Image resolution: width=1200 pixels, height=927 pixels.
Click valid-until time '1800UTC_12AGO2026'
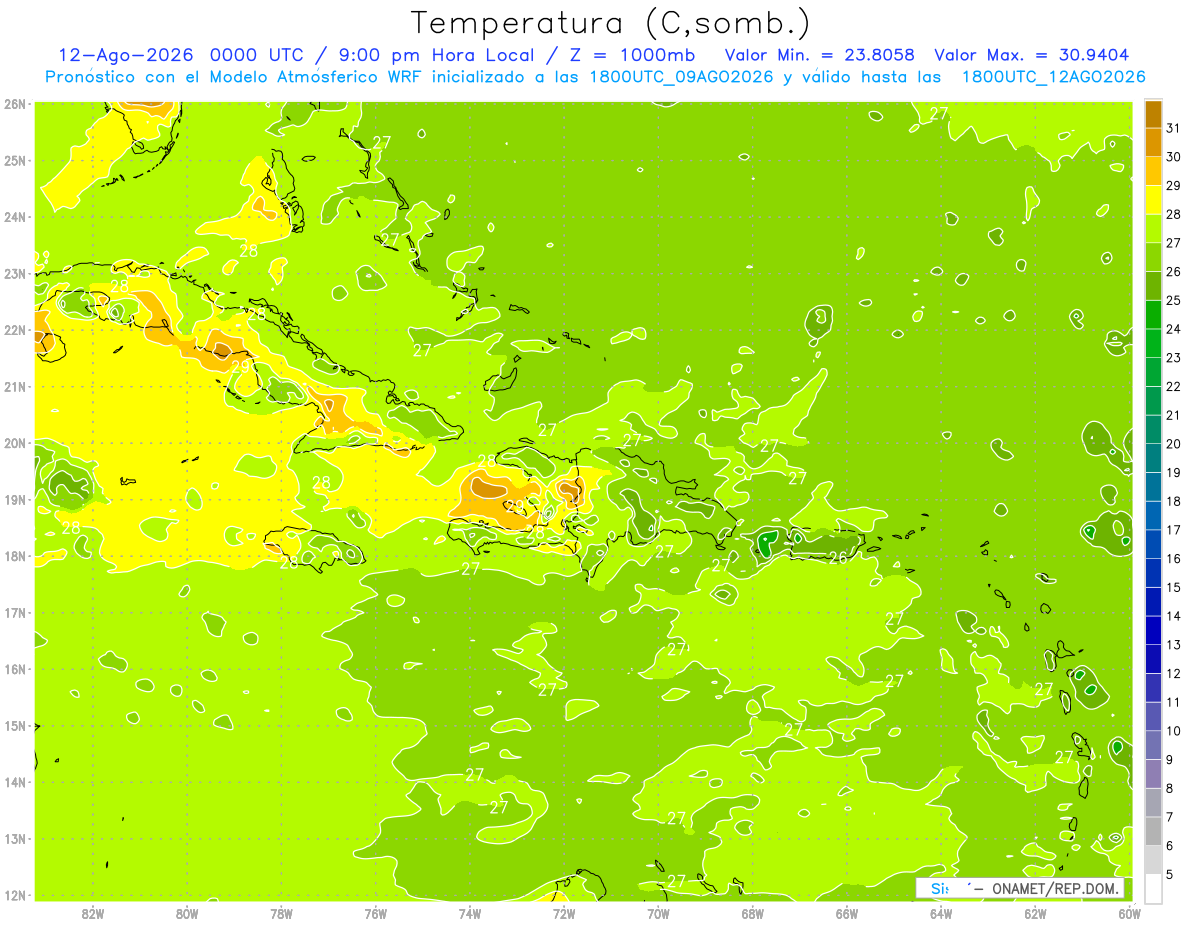(1053, 77)
